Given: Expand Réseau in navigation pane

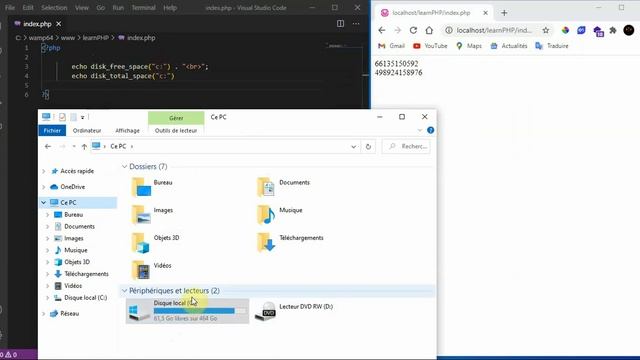Looking at the screenshot, I should coord(44,313).
